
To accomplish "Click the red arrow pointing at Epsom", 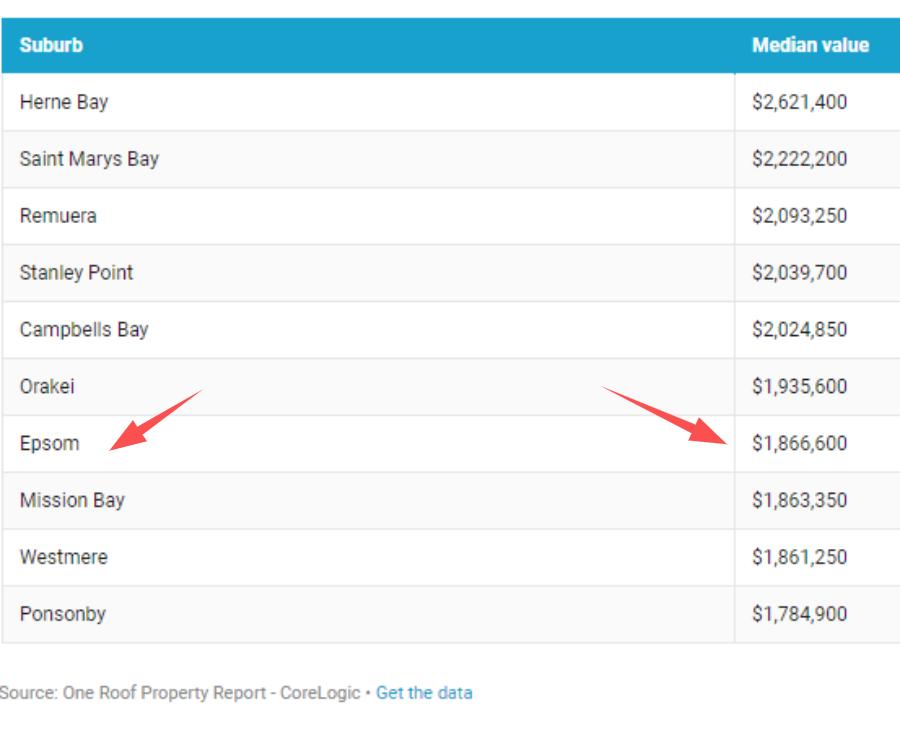I will 154,421.
